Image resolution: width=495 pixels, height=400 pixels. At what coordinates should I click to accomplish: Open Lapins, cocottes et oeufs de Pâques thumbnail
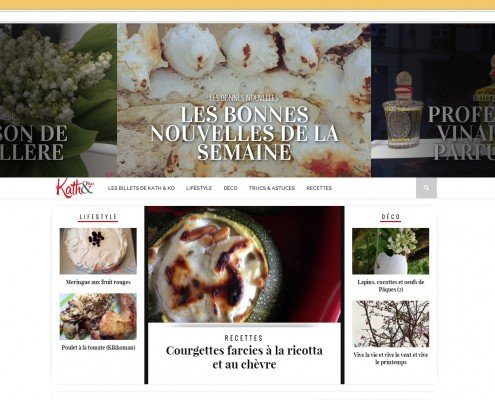[391, 251]
